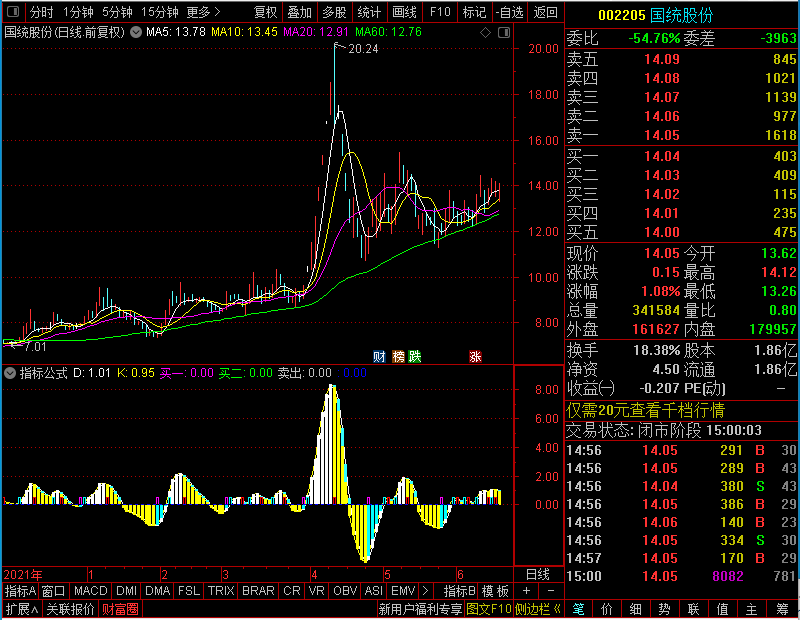Switch indicator to MACD

pyautogui.click(x=90, y=591)
